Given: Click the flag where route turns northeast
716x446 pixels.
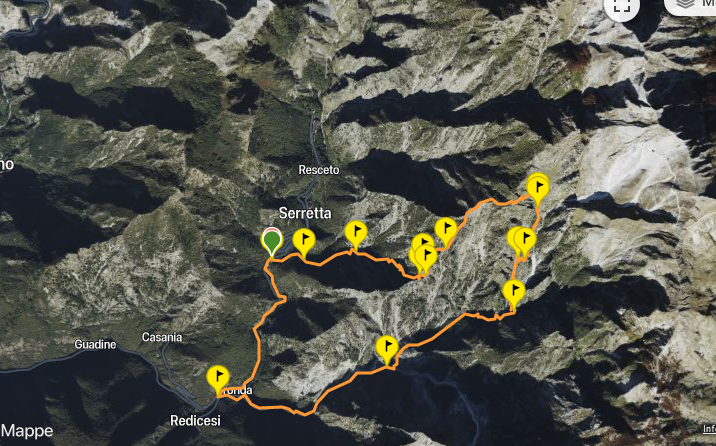Looking at the screenshot, I should 446,232.
